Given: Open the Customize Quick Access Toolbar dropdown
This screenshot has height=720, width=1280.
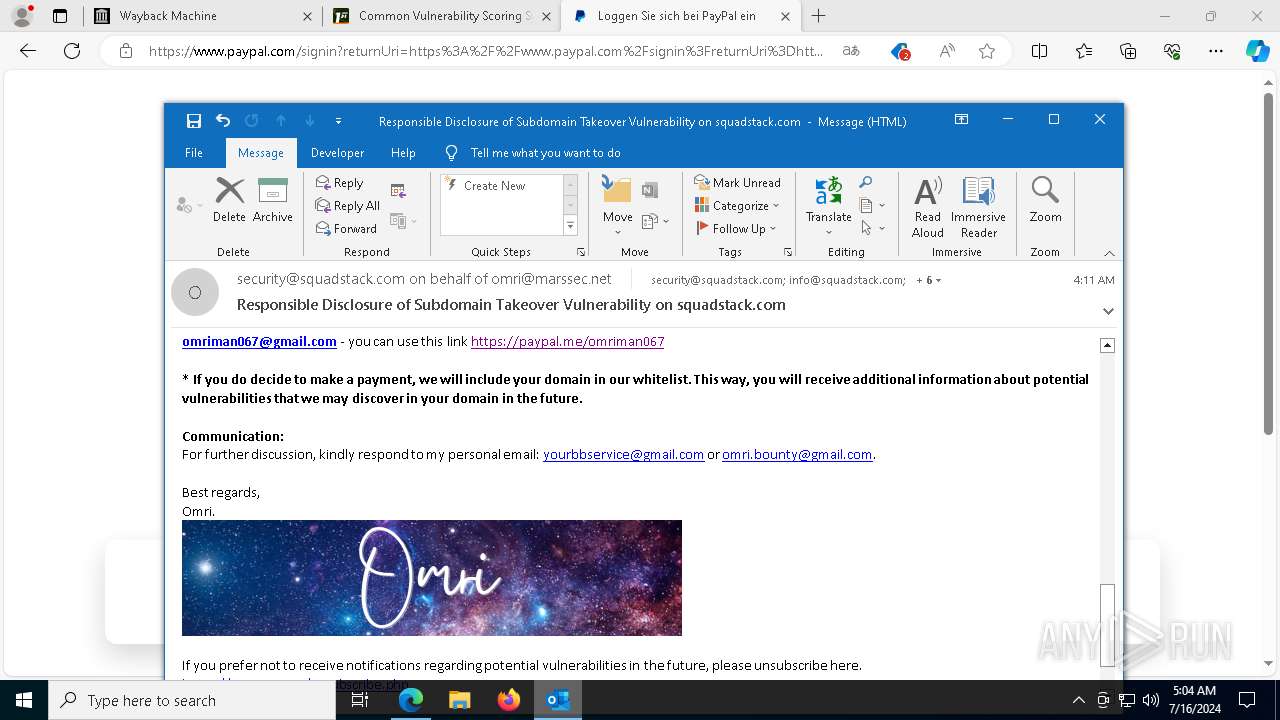Looking at the screenshot, I should pos(338,121).
